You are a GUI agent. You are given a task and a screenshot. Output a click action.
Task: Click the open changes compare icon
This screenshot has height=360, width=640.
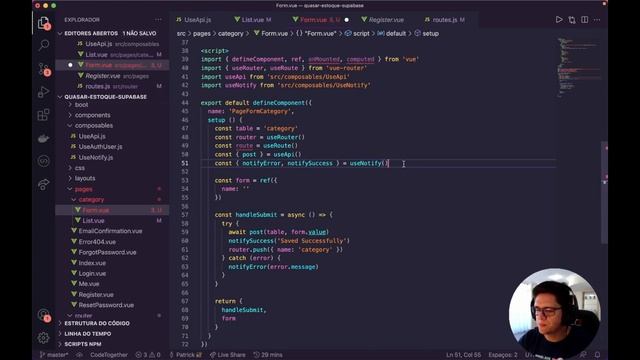click(572, 20)
